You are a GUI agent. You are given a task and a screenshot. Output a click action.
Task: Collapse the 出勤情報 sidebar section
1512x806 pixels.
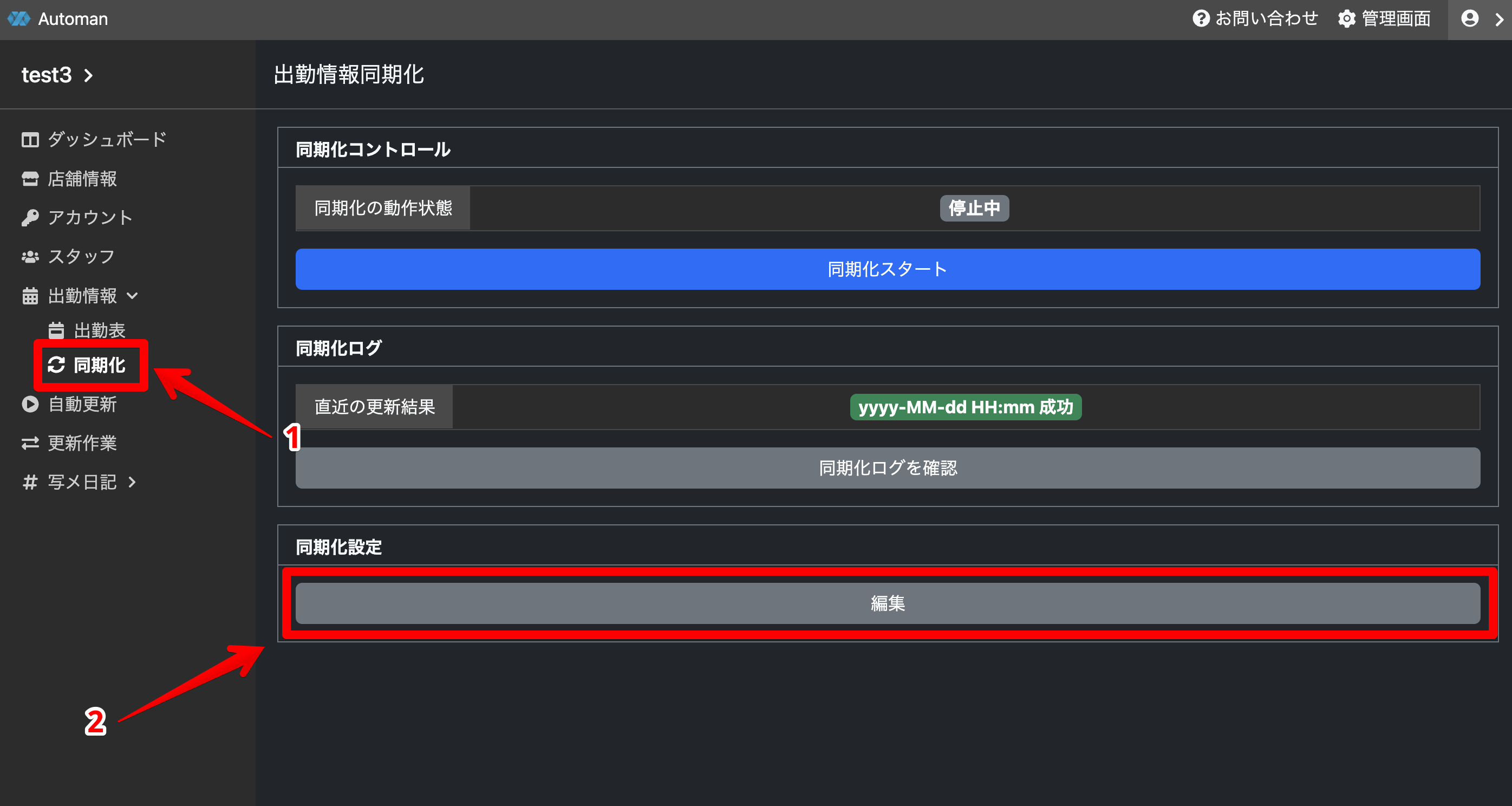click(133, 296)
